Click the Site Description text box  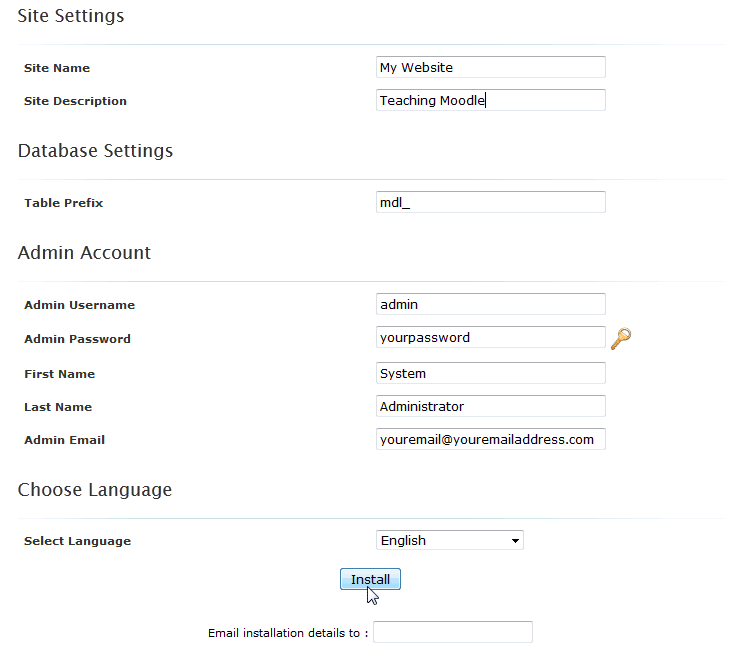490,100
